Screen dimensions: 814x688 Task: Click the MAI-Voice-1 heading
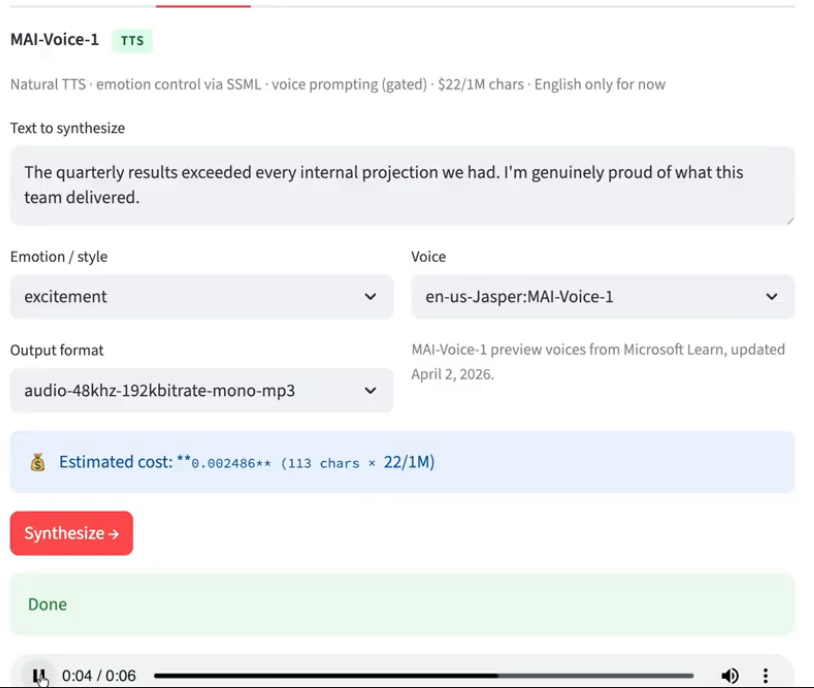(52, 41)
